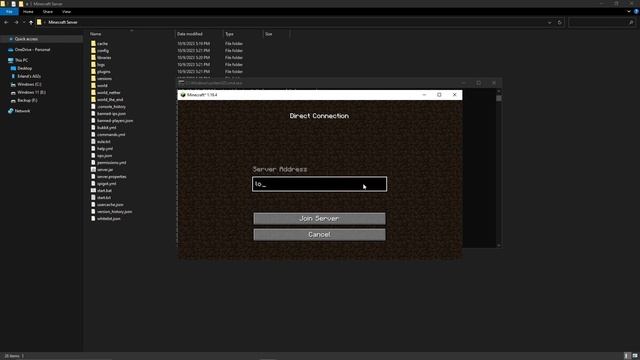This screenshot has width=640, height=360.
Task: Open Windows 11 (E:) drive in navigation pane
Action: (31, 93)
